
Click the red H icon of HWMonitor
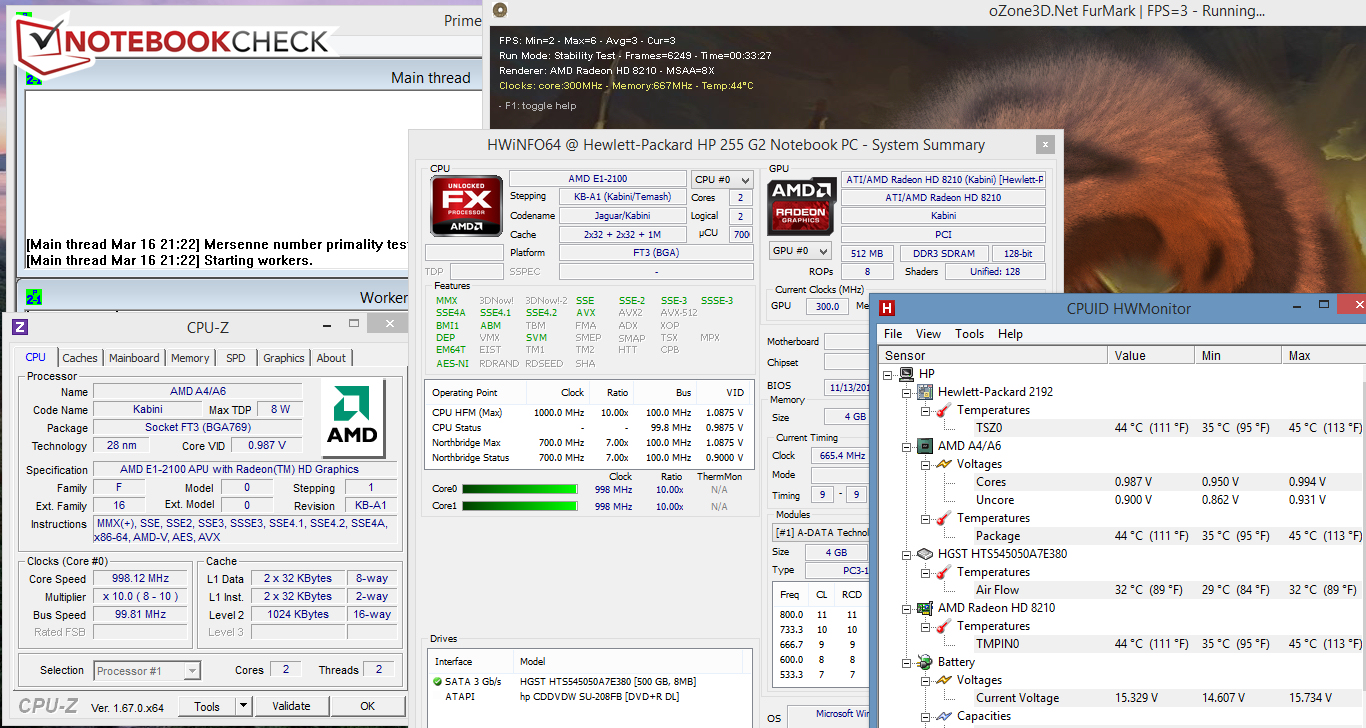pyautogui.click(x=886, y=308)
